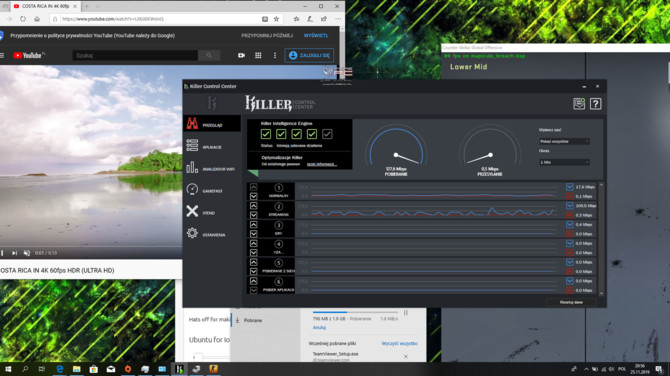
Task: Open YouTube's three-dot settings menu
Action: click(275, 55)
